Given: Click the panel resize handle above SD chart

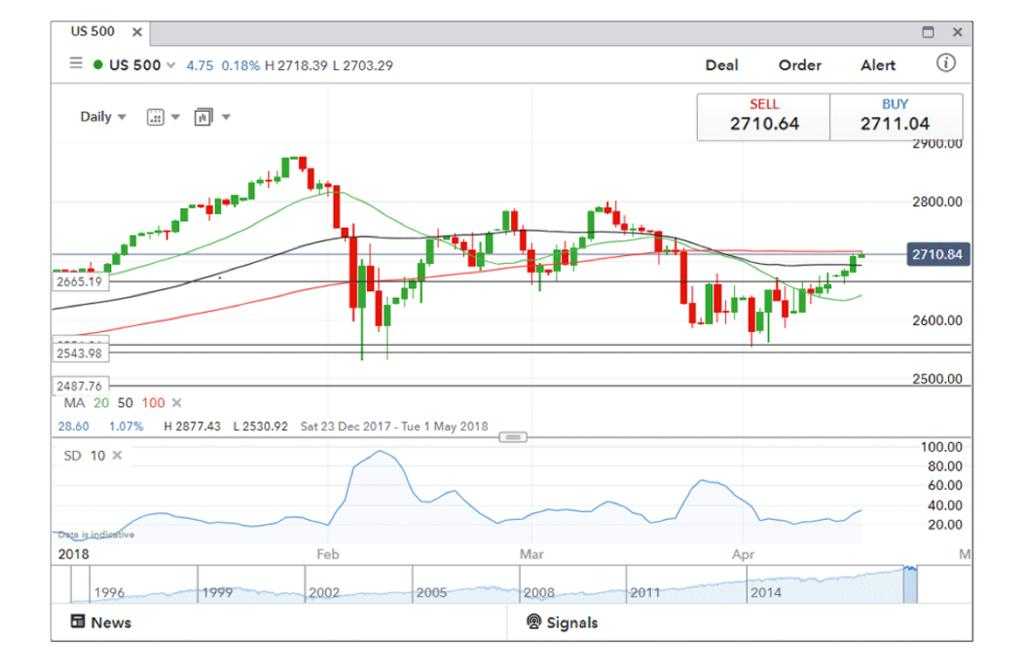Looking at the screenshot, I should [x=512, y=437].
